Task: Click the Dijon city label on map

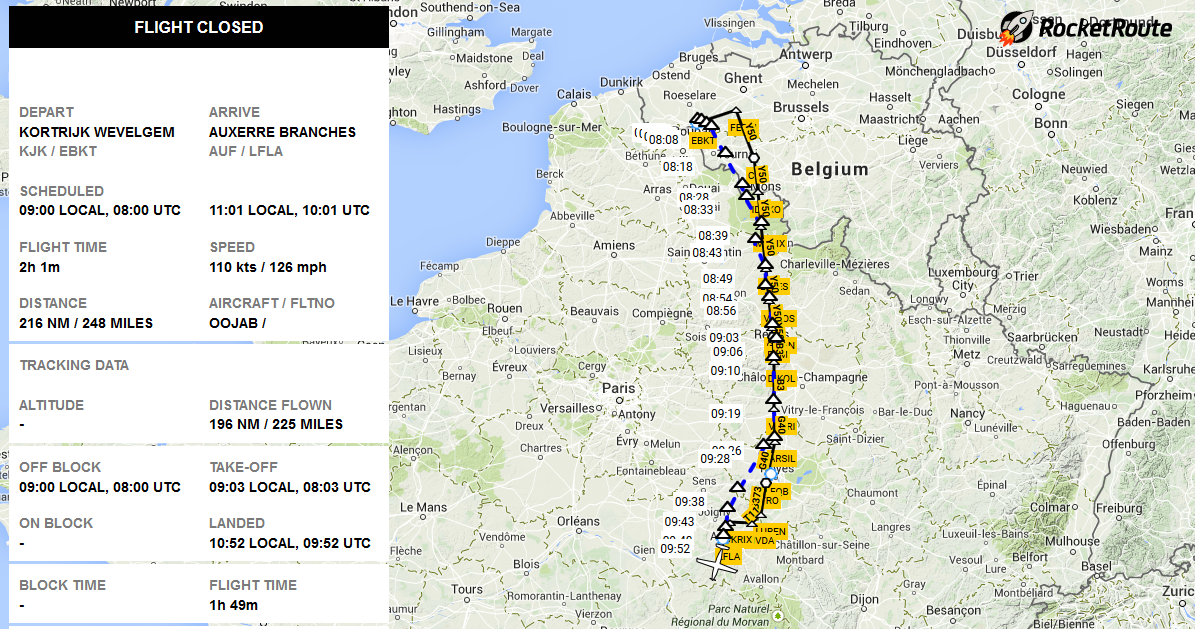Action: click(864, 599)
